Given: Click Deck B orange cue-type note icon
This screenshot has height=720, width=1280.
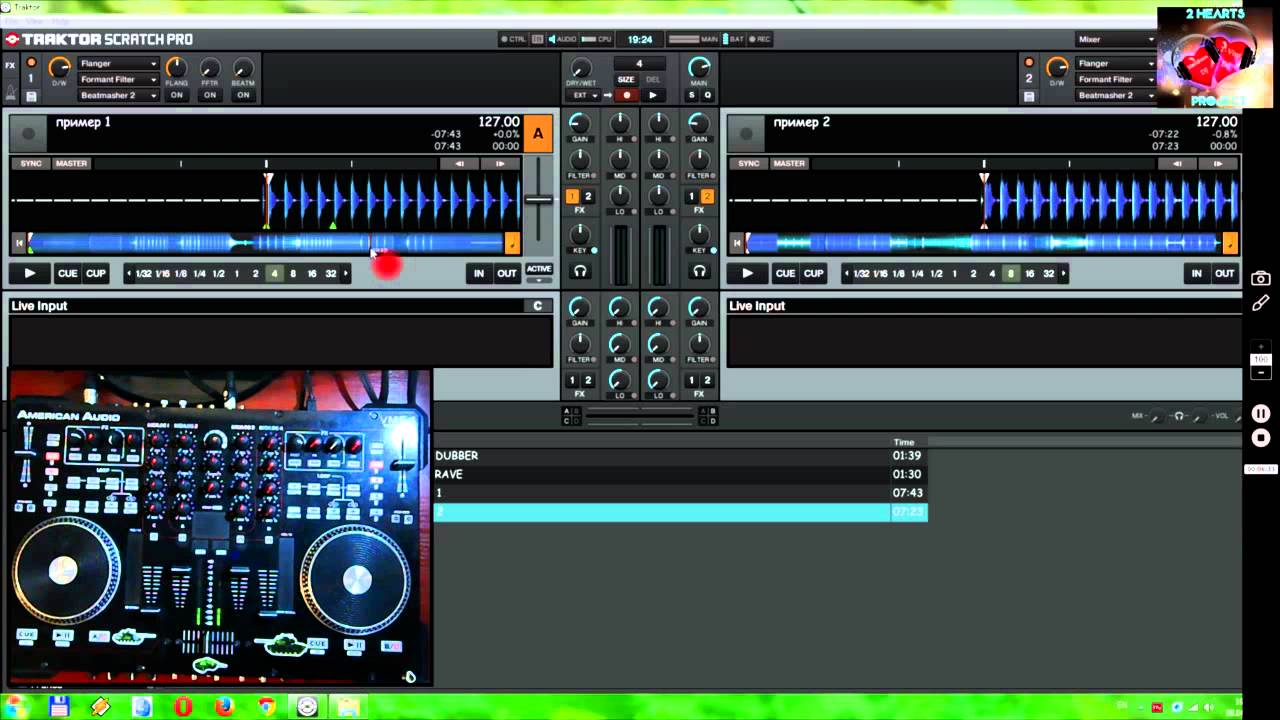Looking at the screenshot, I should (1230, 242).
